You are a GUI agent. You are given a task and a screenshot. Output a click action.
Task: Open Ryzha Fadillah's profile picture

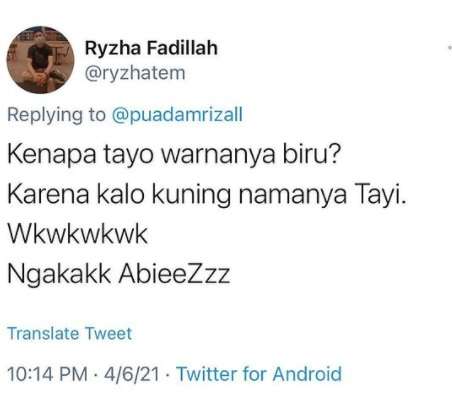click(x=41, y=60)
